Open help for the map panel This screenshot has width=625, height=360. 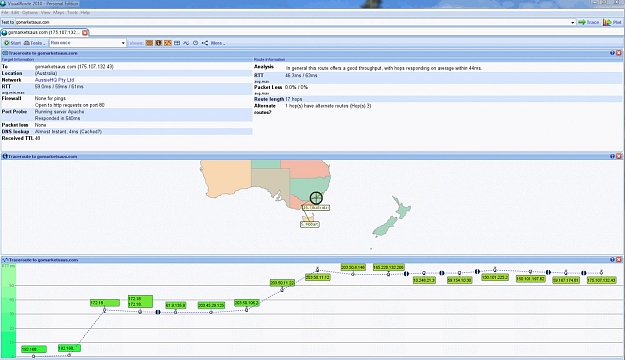pos(612,156)
